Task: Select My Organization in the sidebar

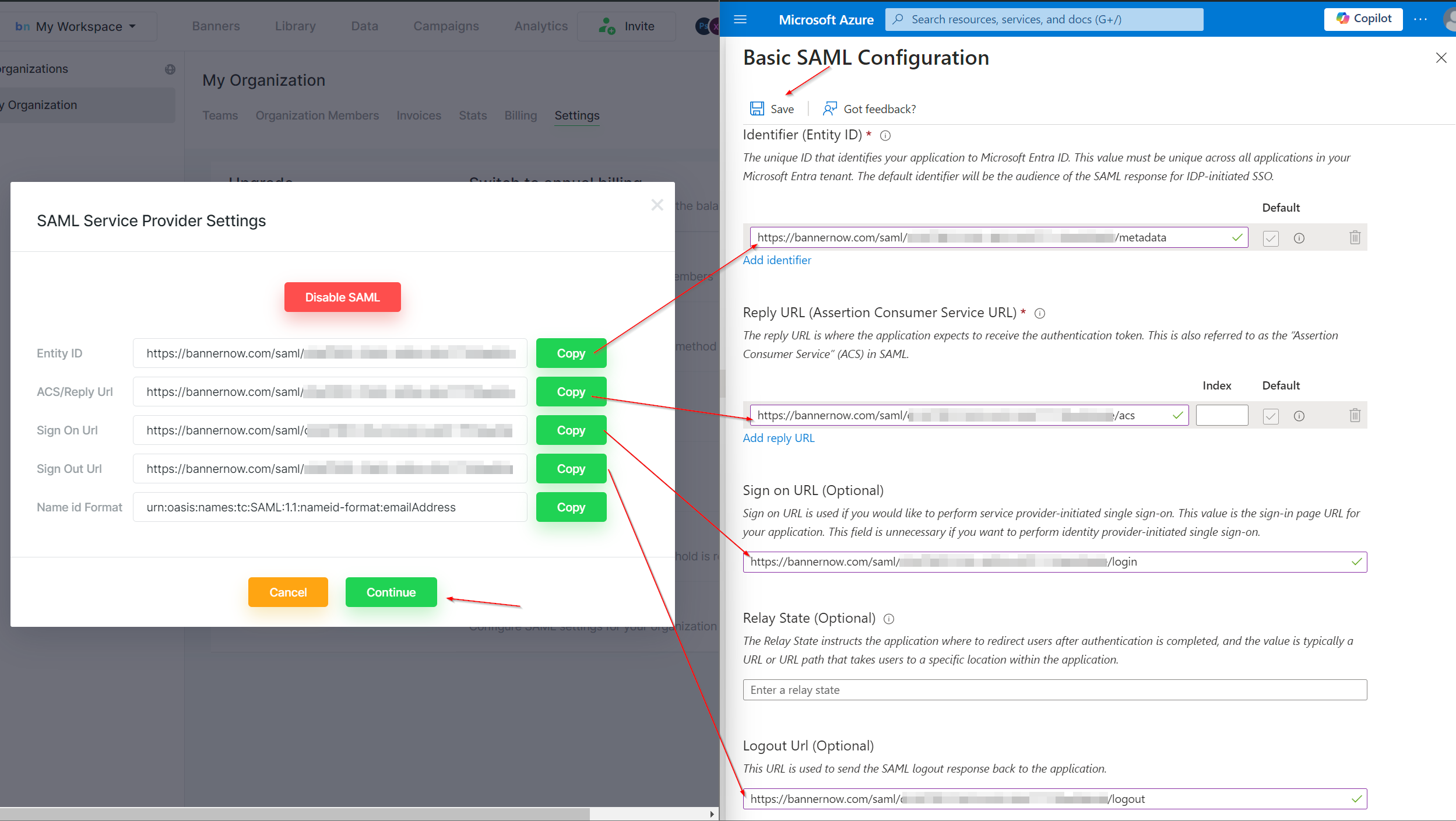Action: click(x=86, y=106)
